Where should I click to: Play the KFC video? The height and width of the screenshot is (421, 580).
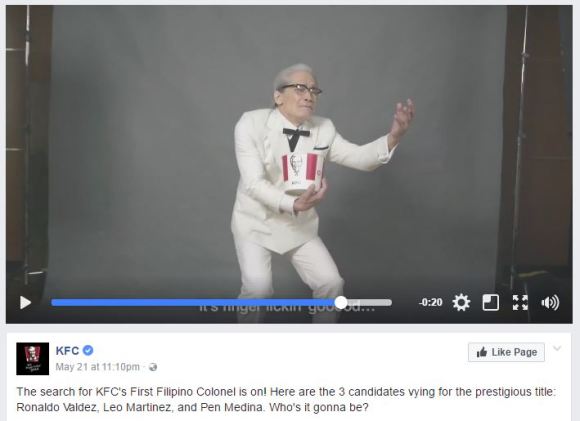[25, 303]
